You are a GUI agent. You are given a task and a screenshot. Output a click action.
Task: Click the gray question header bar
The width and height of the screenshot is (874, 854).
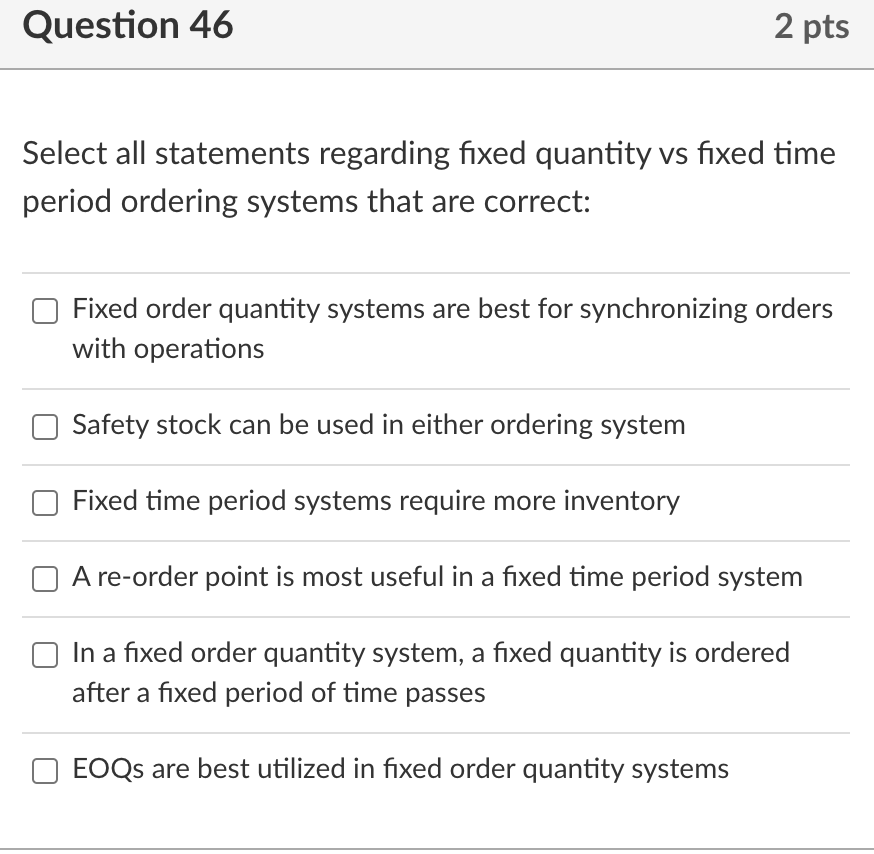[x=437, y=33]
